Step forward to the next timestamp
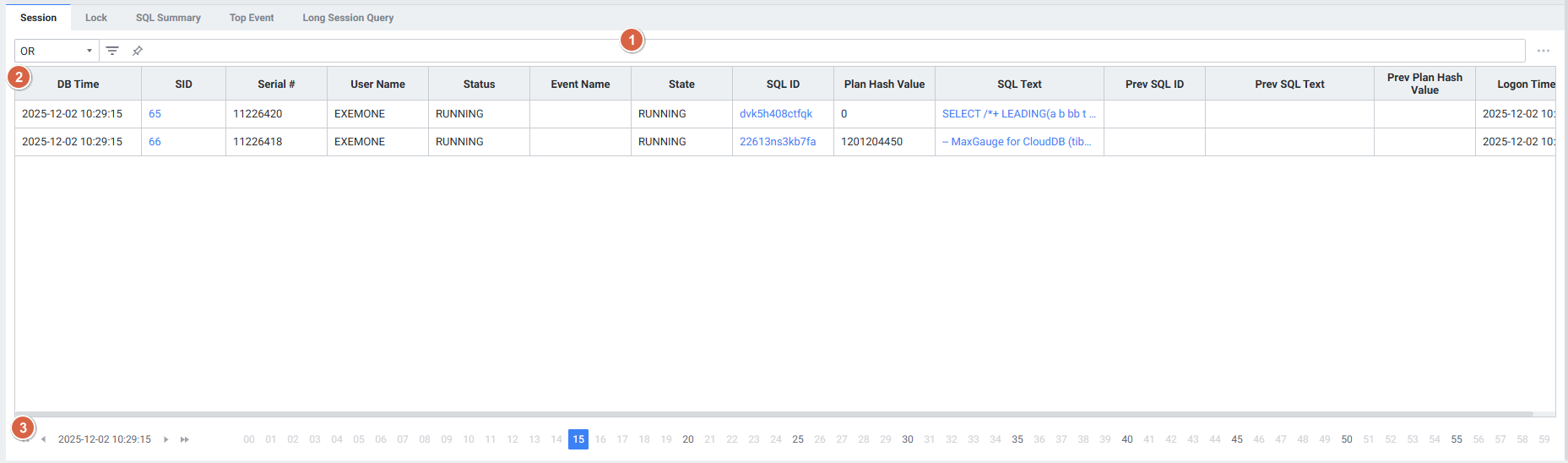 166,439
